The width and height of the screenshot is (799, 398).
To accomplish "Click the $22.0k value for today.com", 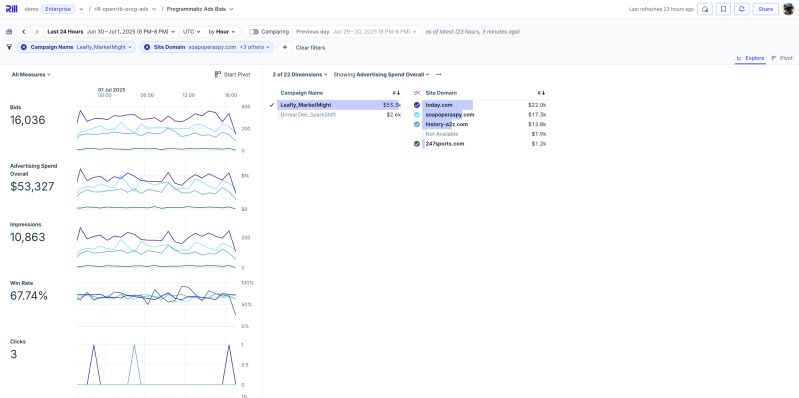I will [x=537, y=105].
